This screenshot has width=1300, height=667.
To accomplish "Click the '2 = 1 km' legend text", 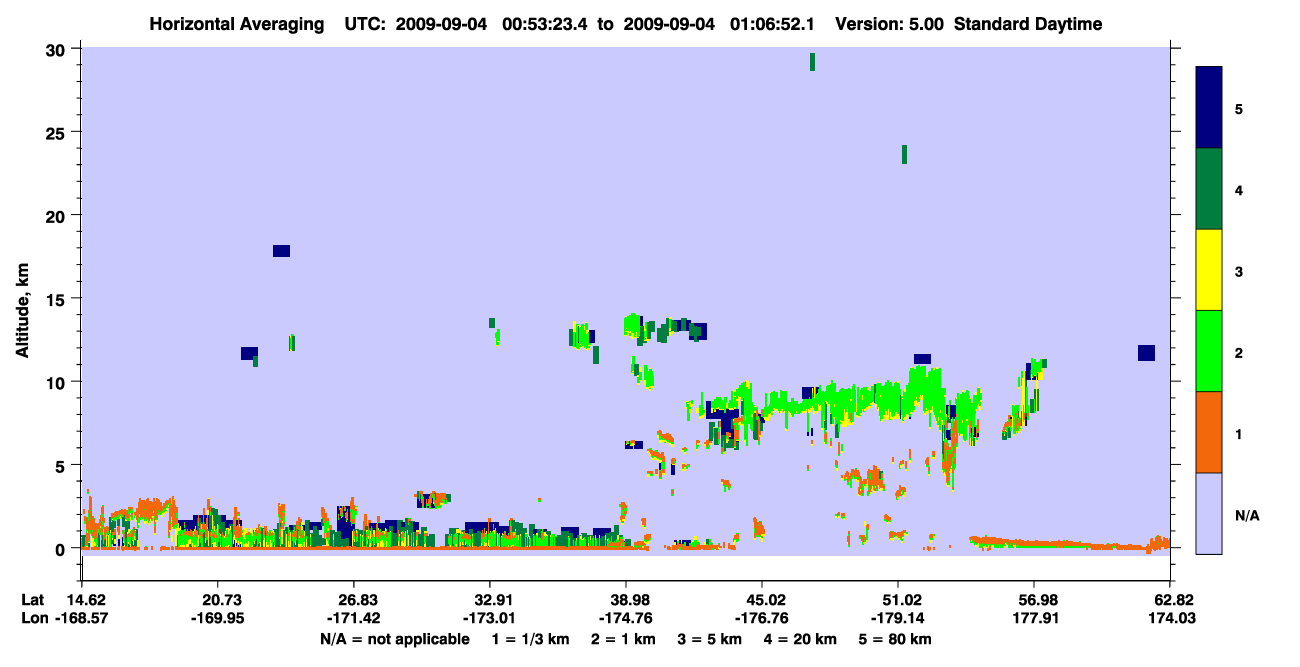I will click(623, 639).
